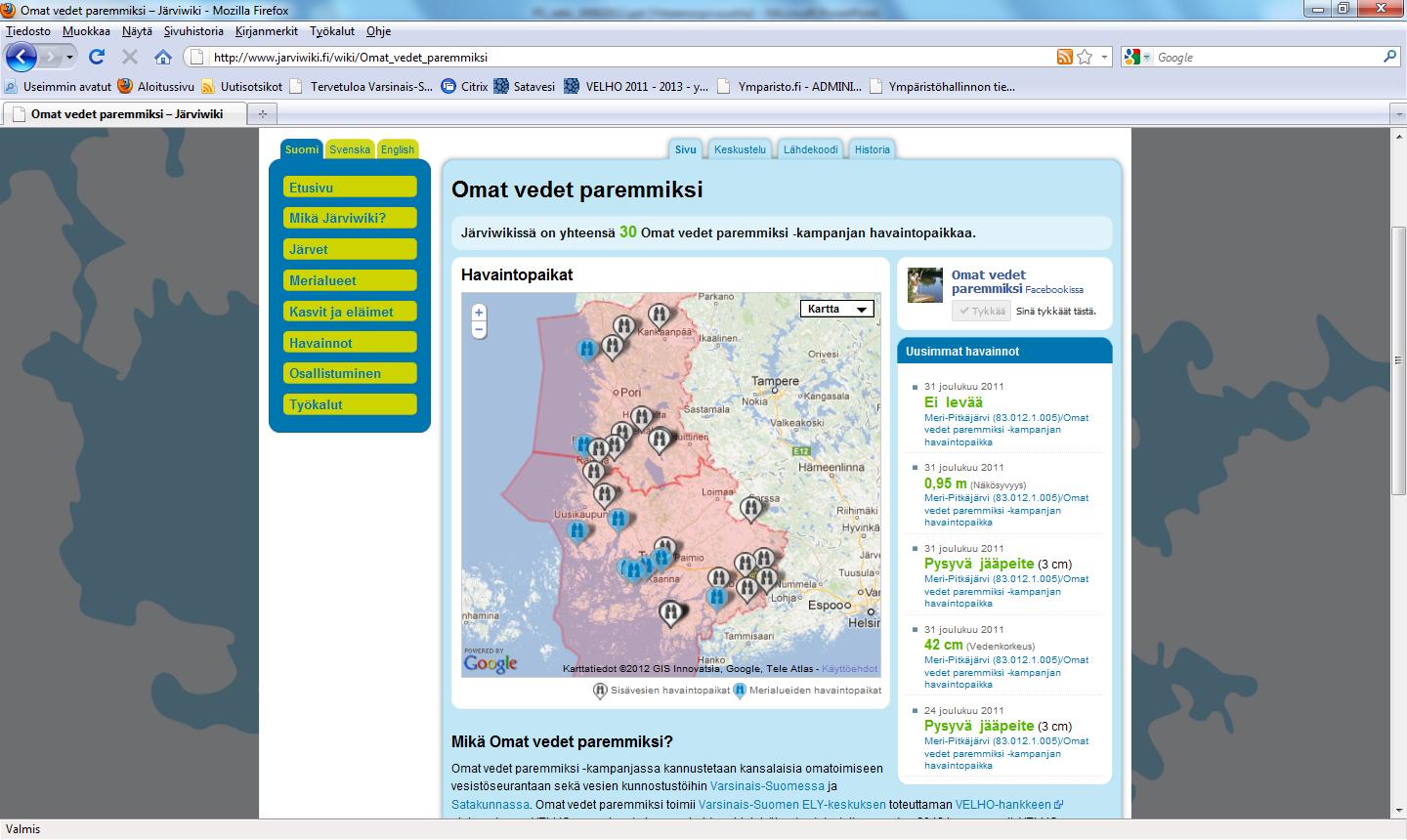Go to the browser home page icon

(163, 57)
